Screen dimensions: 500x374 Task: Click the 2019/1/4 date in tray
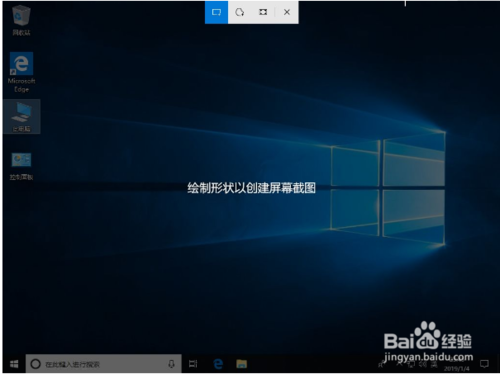click(x=456, y=369)
